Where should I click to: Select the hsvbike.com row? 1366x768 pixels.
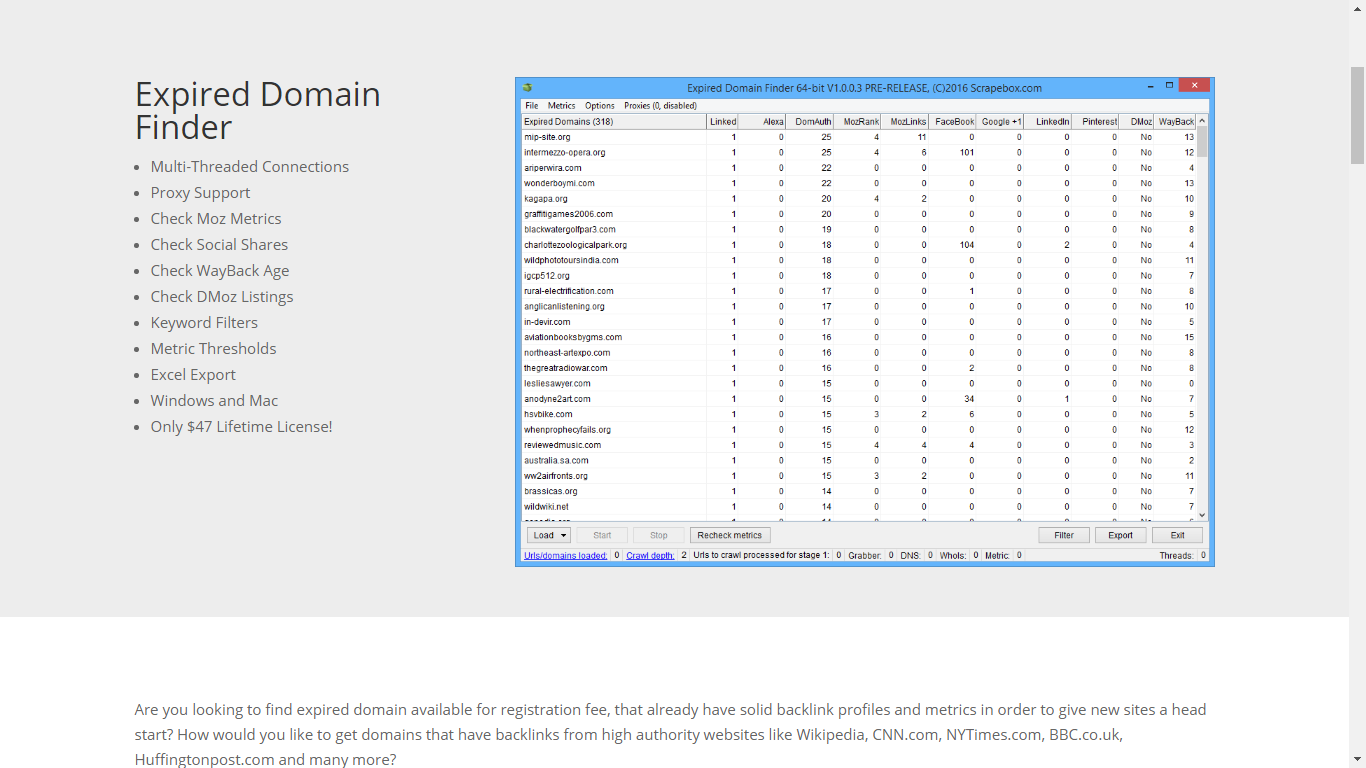coord(859,414)
